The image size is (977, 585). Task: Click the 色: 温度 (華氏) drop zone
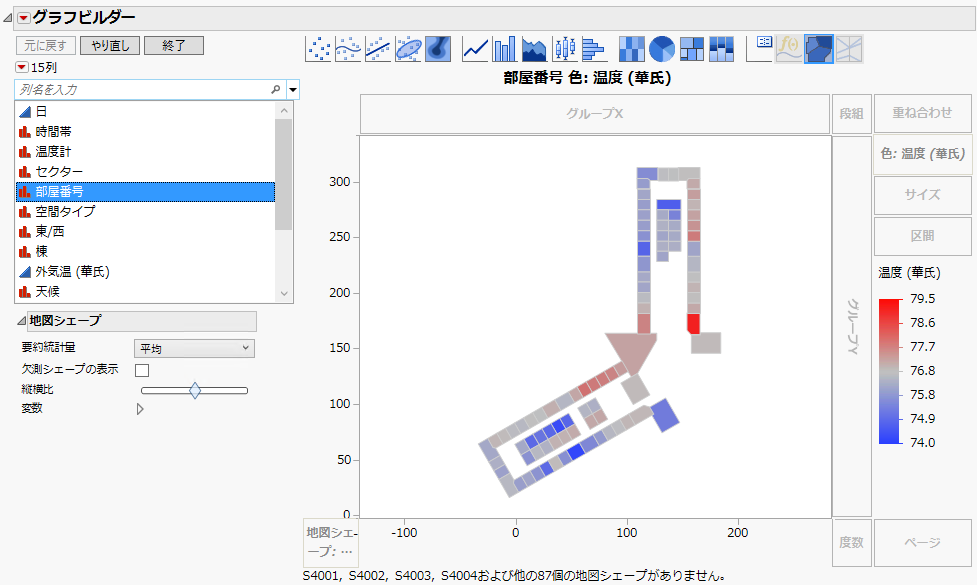point(922,154)
